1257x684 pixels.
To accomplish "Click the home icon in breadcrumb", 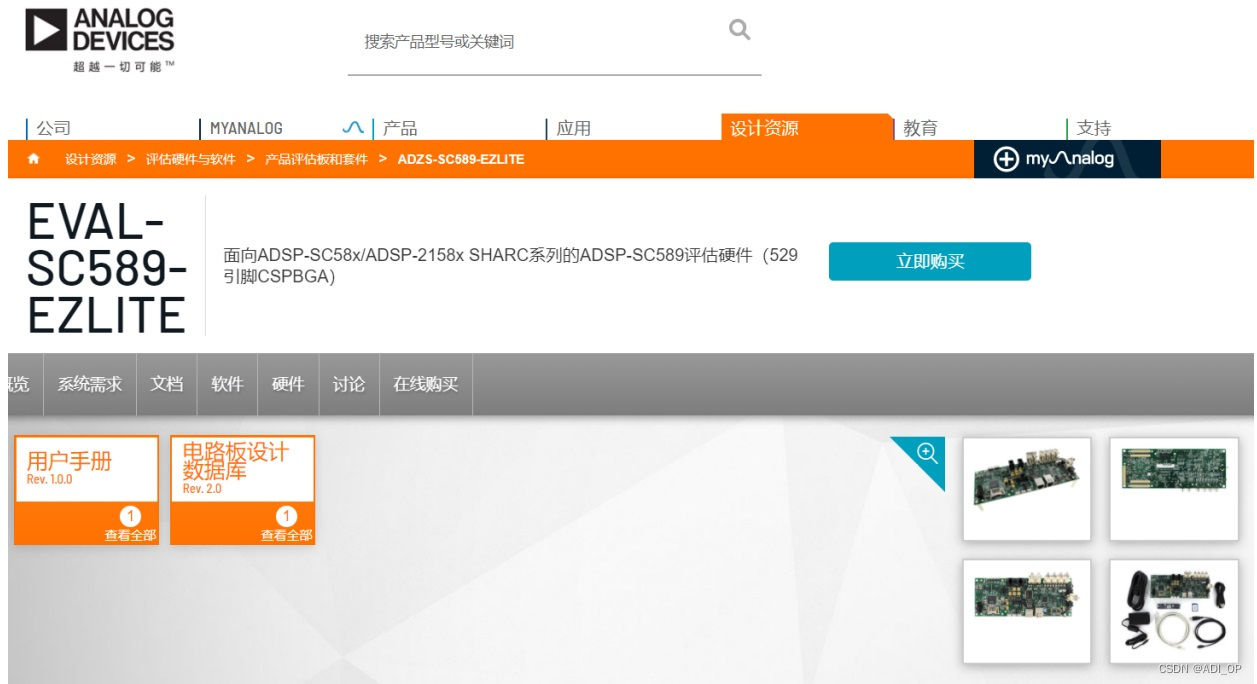I will (x=34, y=159).
